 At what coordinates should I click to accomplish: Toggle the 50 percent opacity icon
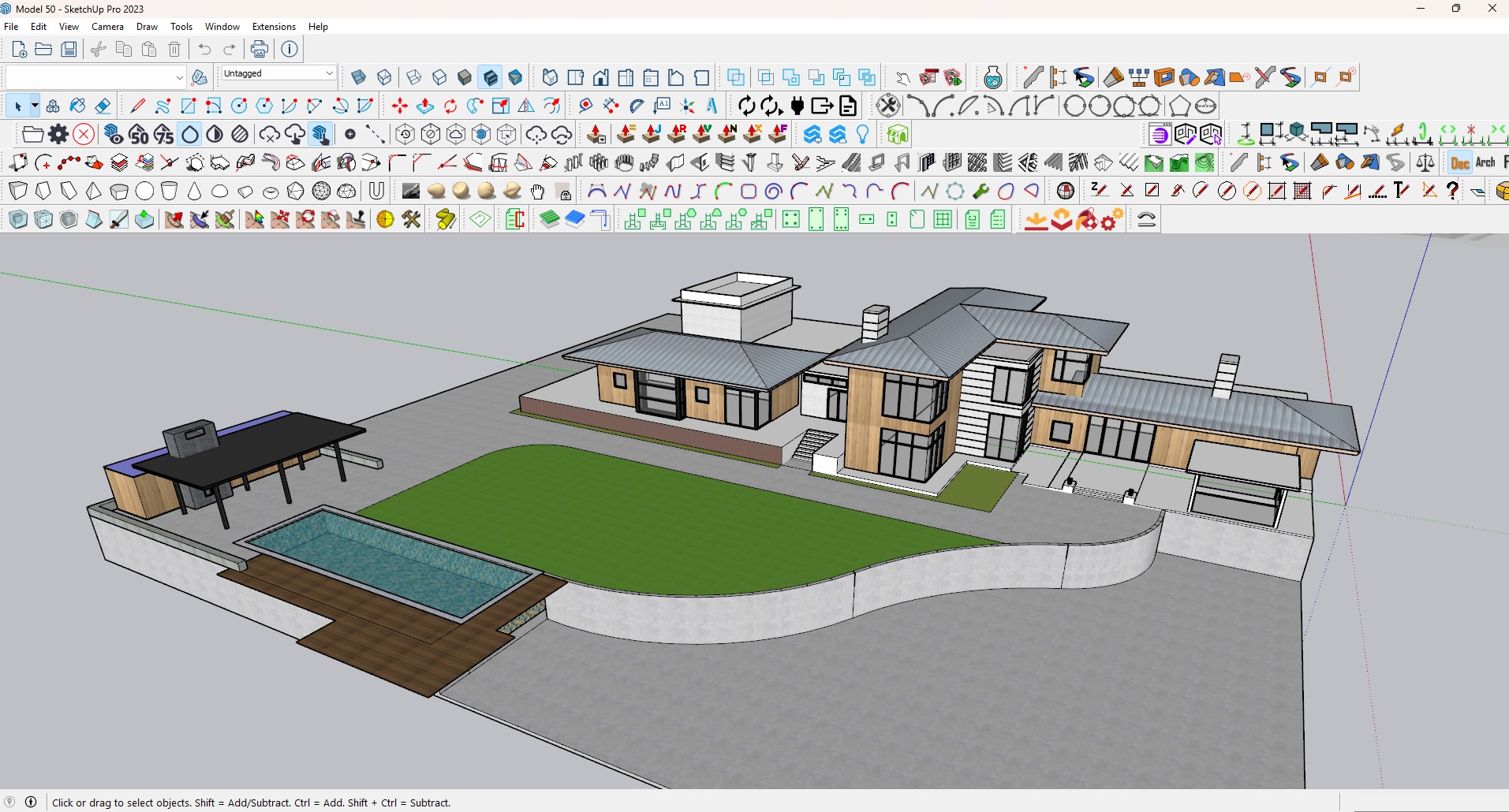(138, 134)
